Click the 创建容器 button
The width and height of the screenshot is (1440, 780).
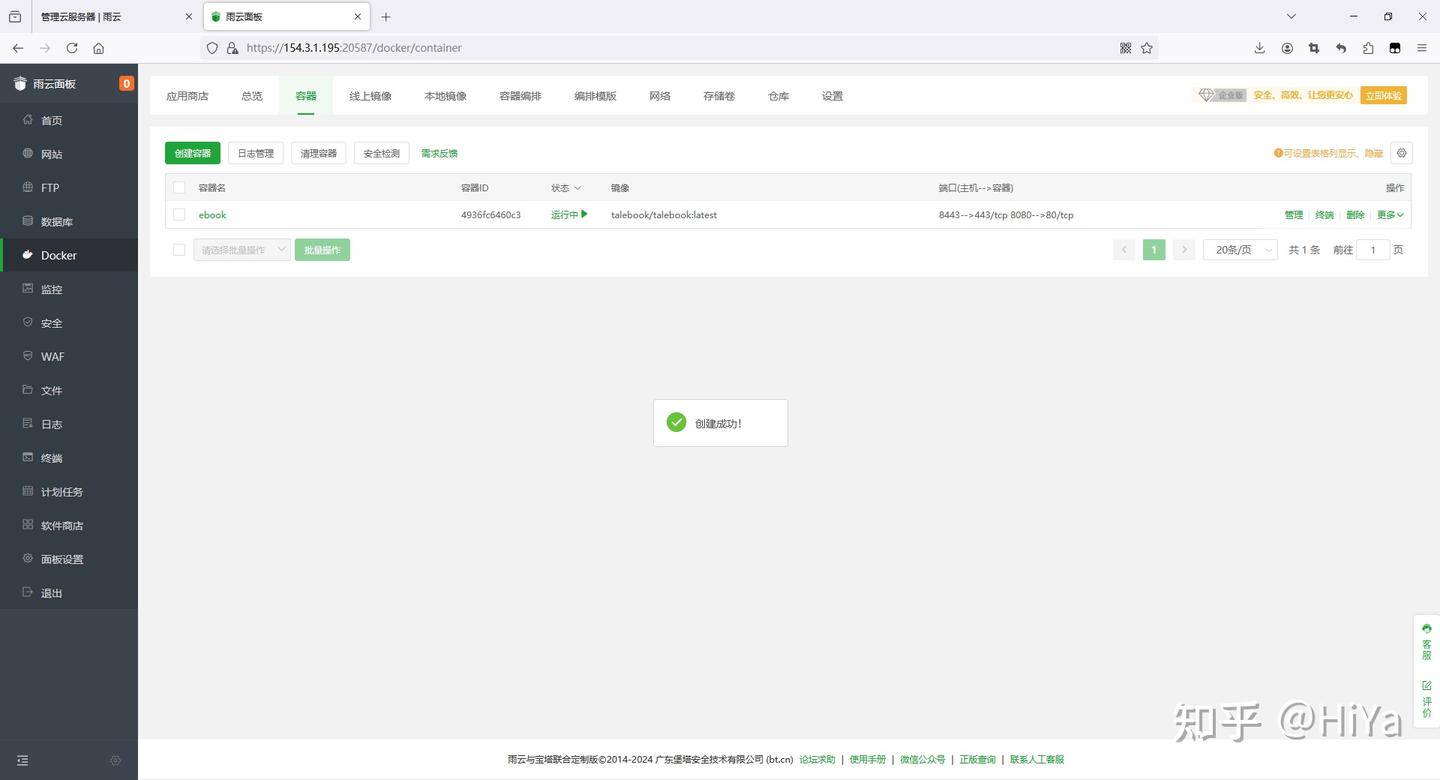tap(193, 153)
